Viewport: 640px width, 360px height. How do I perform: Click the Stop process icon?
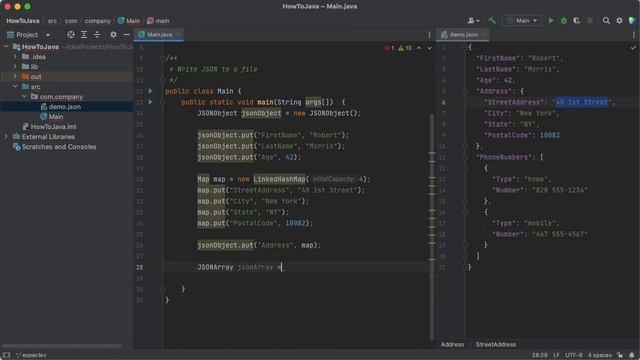point(590,20)
